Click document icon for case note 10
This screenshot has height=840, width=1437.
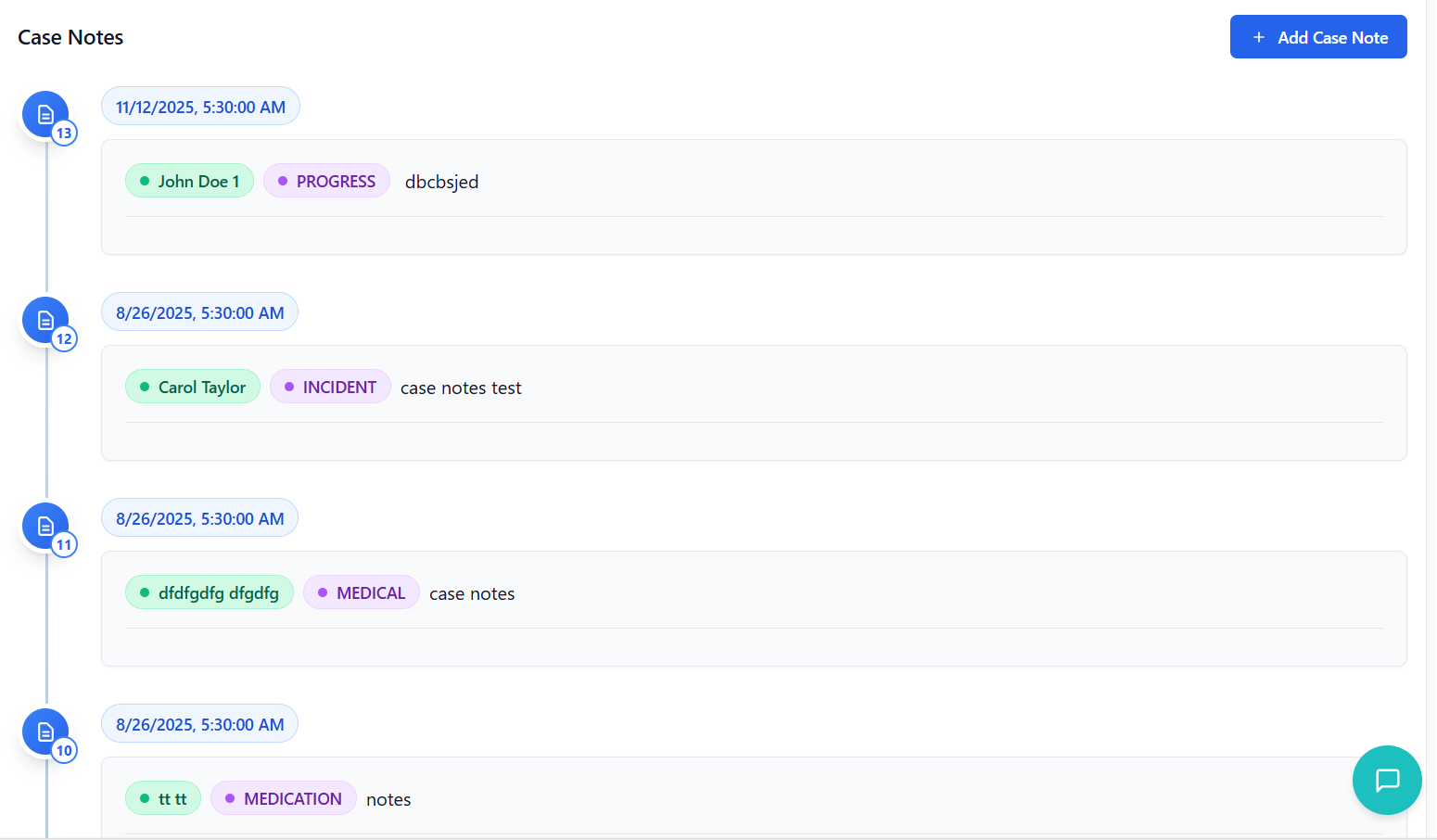pos(45,732)
